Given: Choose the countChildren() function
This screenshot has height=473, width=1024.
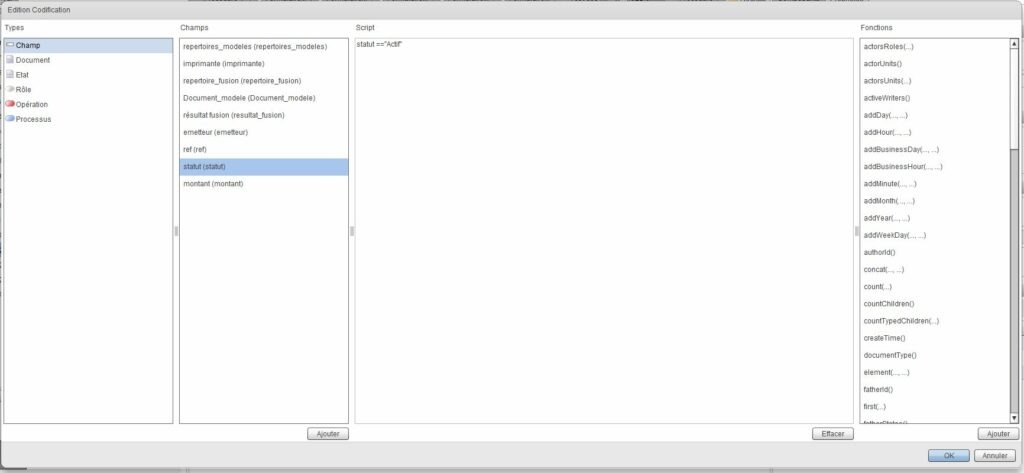Looking at the screenshot, I should coord(888,303).
